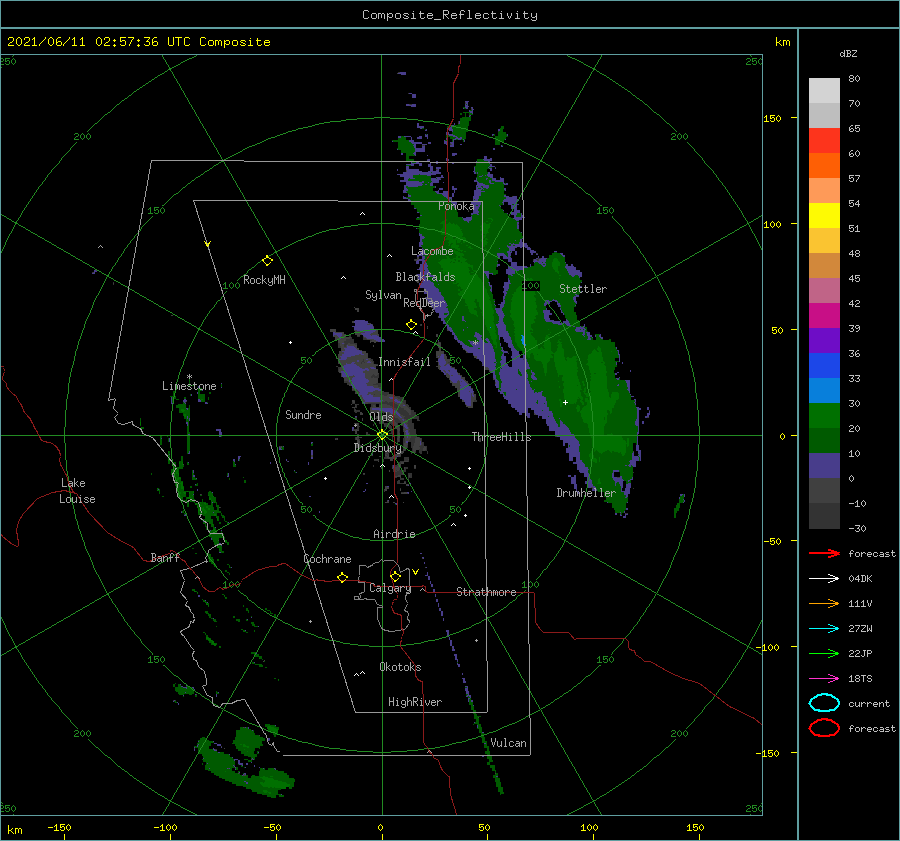
Task: Click the yellow diamond marker near RockyMH
Action: point(267,261)
